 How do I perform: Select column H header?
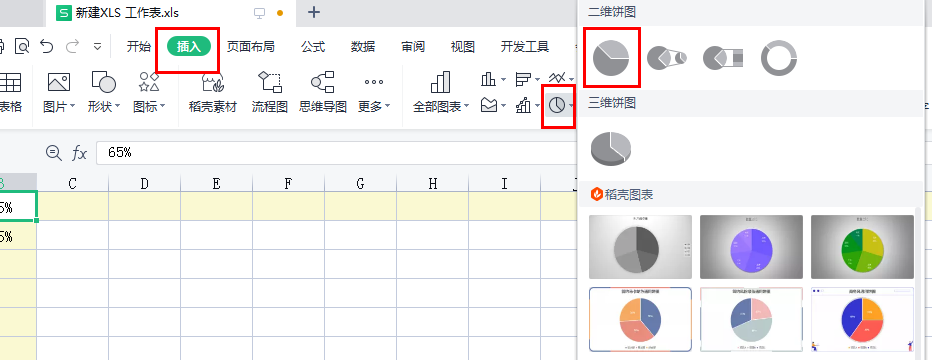(433, 183)
